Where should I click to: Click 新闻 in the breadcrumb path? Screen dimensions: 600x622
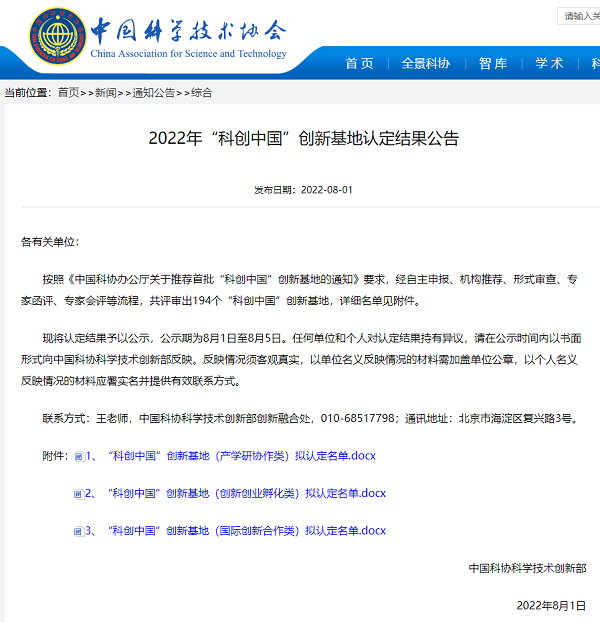[105, 93]
